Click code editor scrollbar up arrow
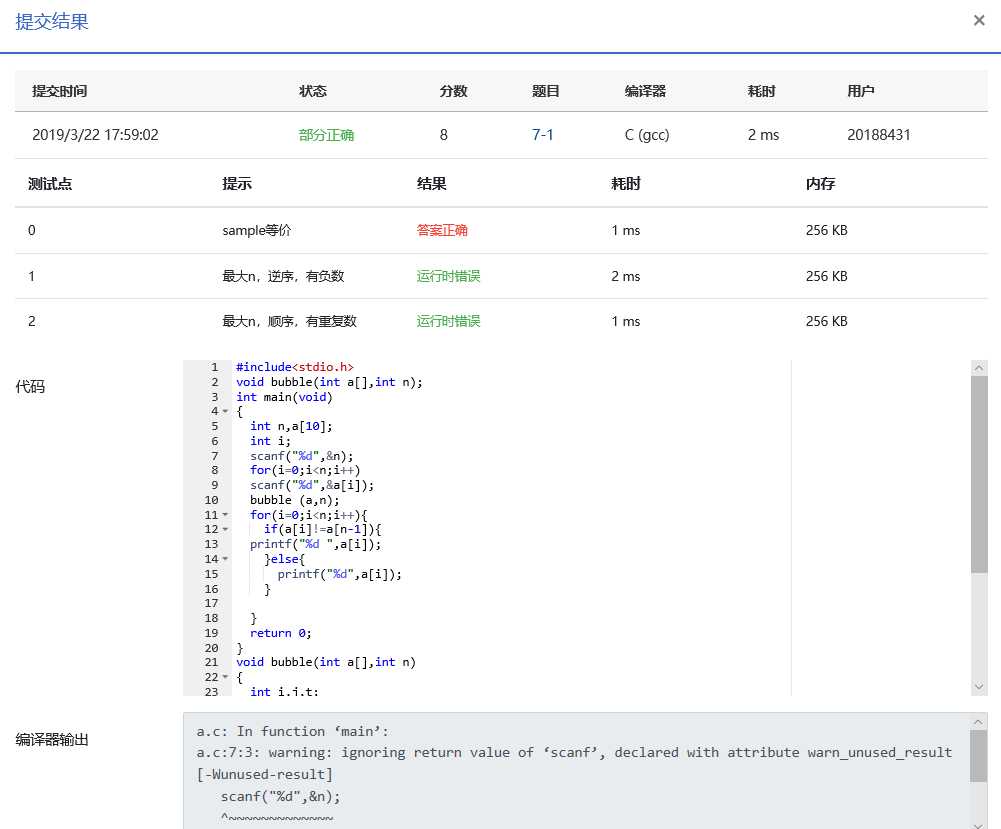 tap(979, 368)
